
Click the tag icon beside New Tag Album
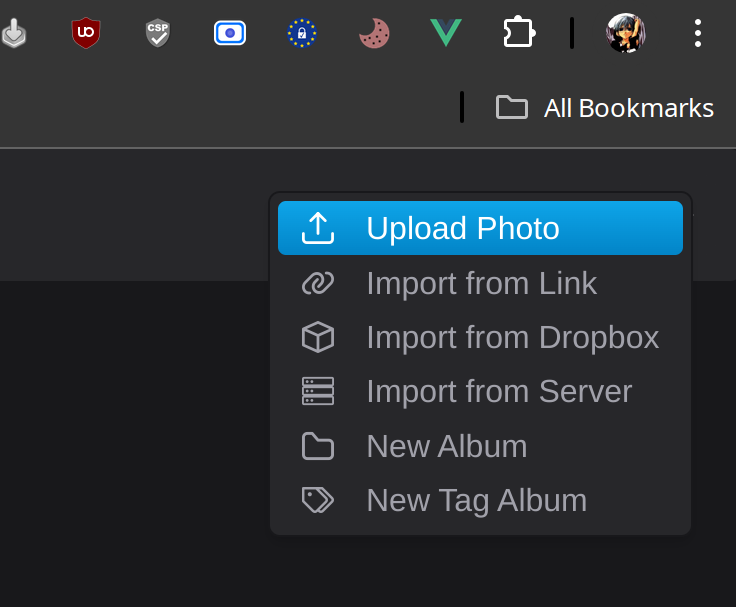tap(318, 500)
